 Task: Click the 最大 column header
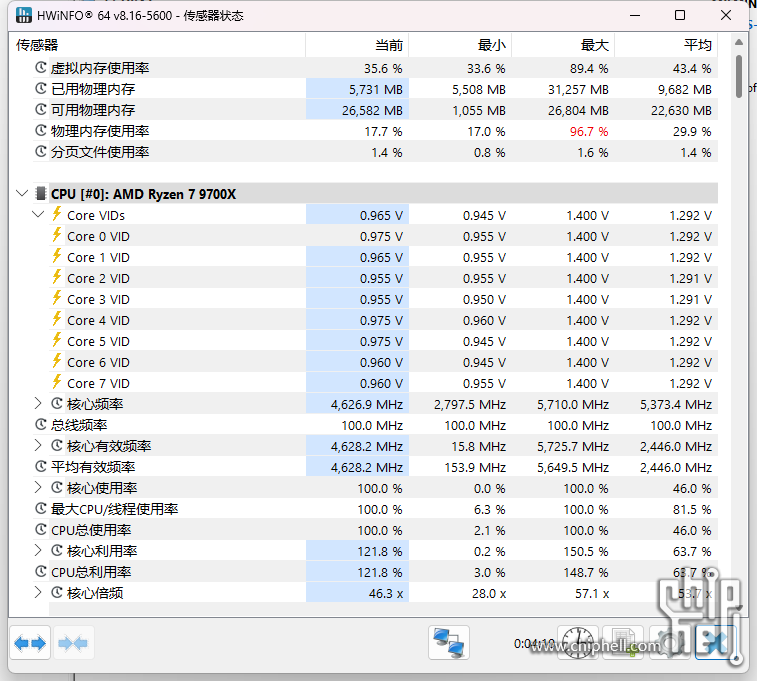pos(563,45)
